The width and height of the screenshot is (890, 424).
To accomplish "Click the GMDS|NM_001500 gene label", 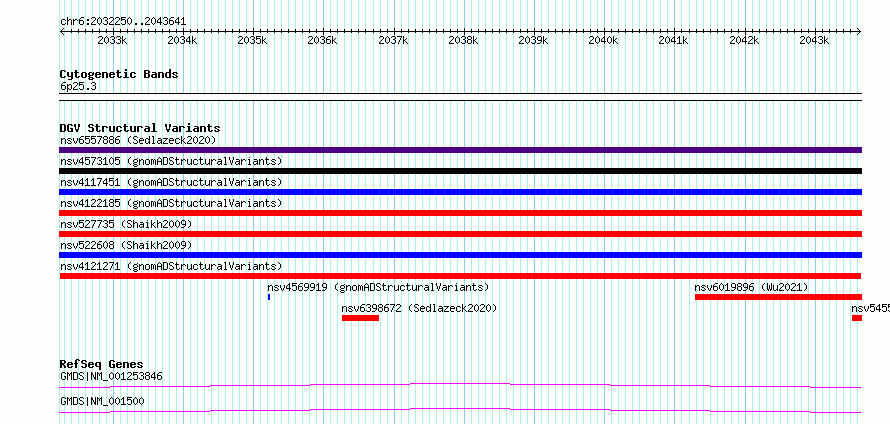I will [102, 401].
